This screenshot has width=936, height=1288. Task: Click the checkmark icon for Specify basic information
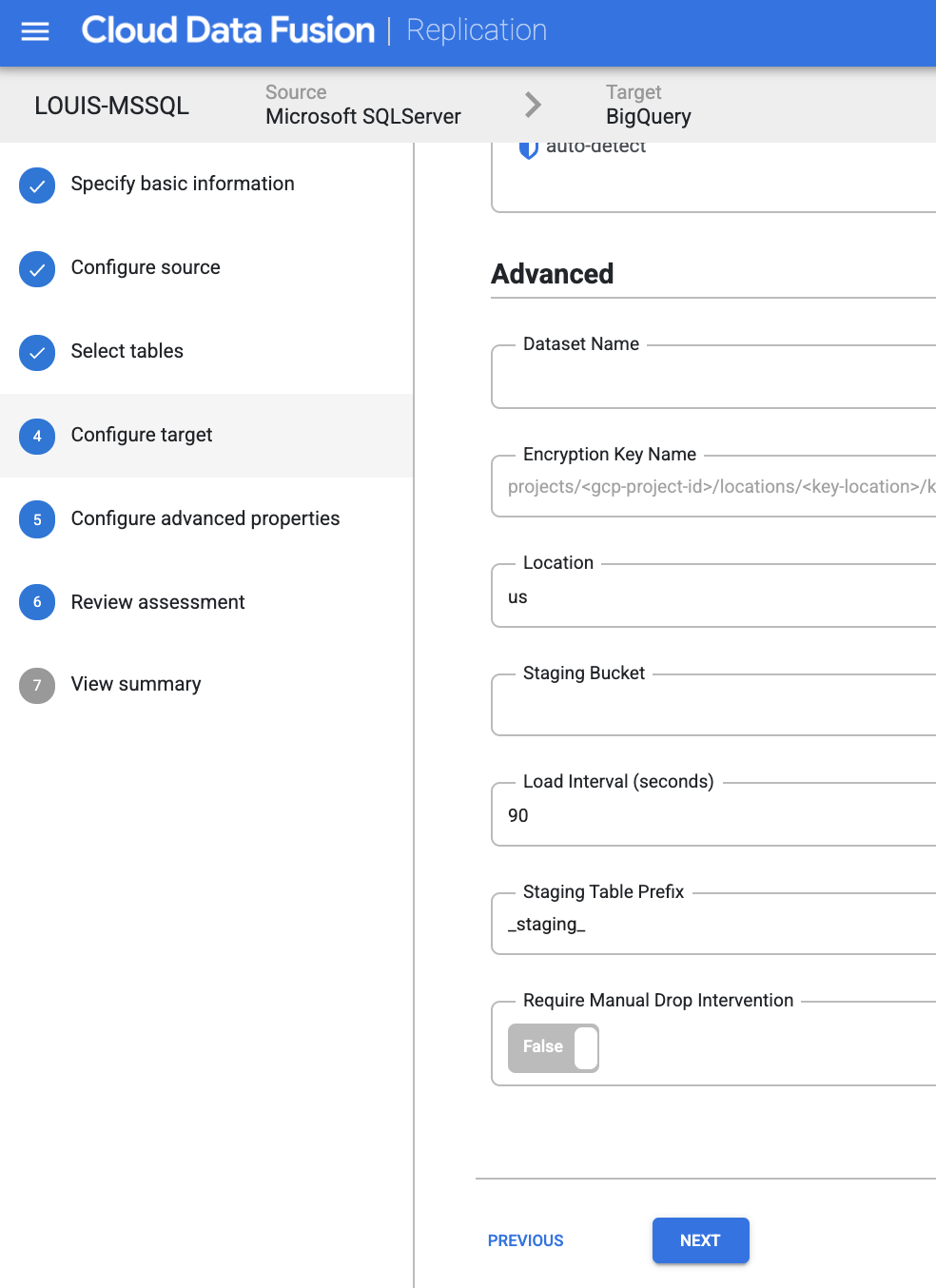[x=37, y=185]
